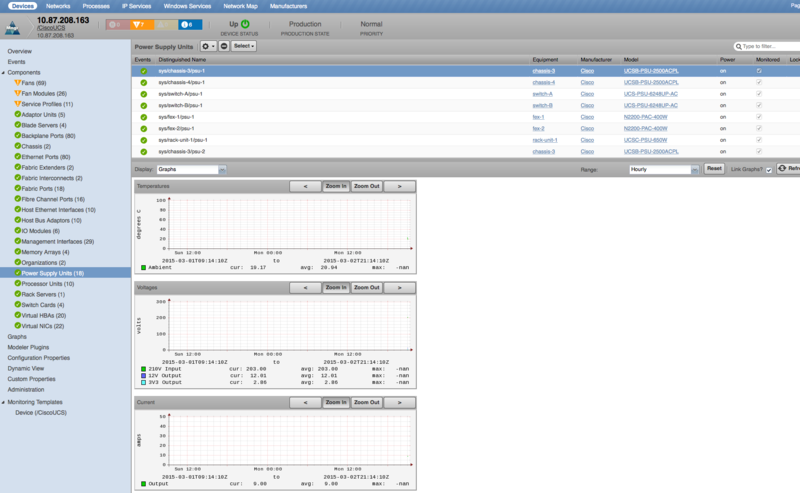Toggle the Link Graphs checkbox
The image size is (800, 493).
point(769,170)
